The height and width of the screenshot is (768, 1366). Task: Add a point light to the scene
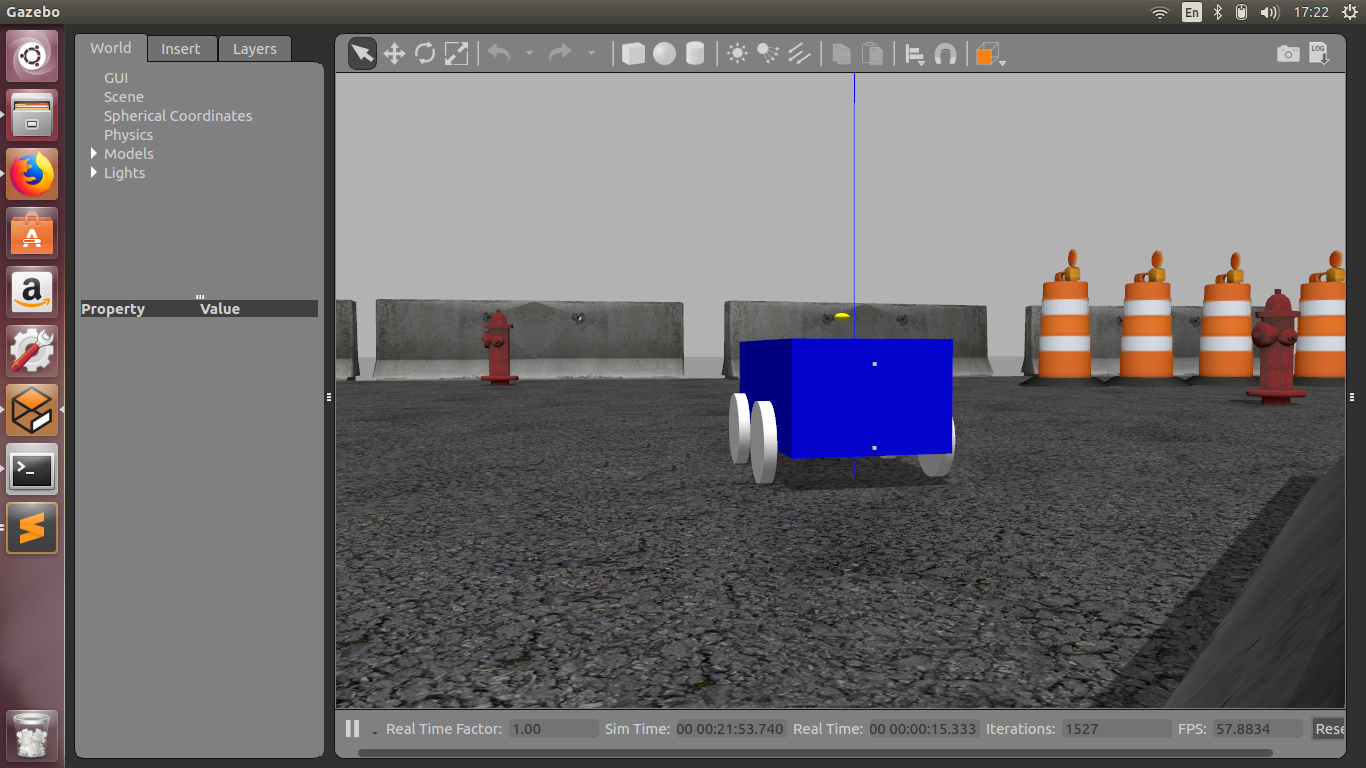[737, 53]
